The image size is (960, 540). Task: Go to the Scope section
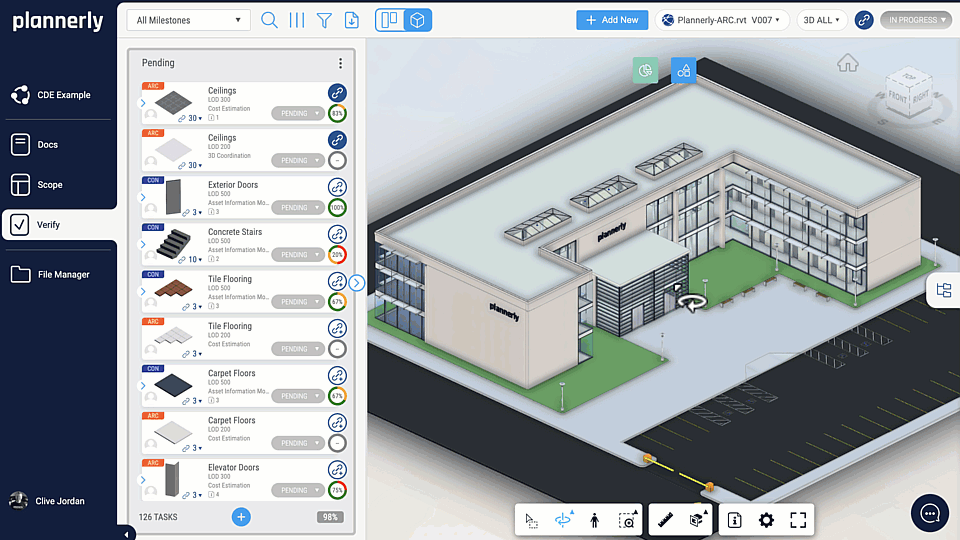(x=49, y=185)
